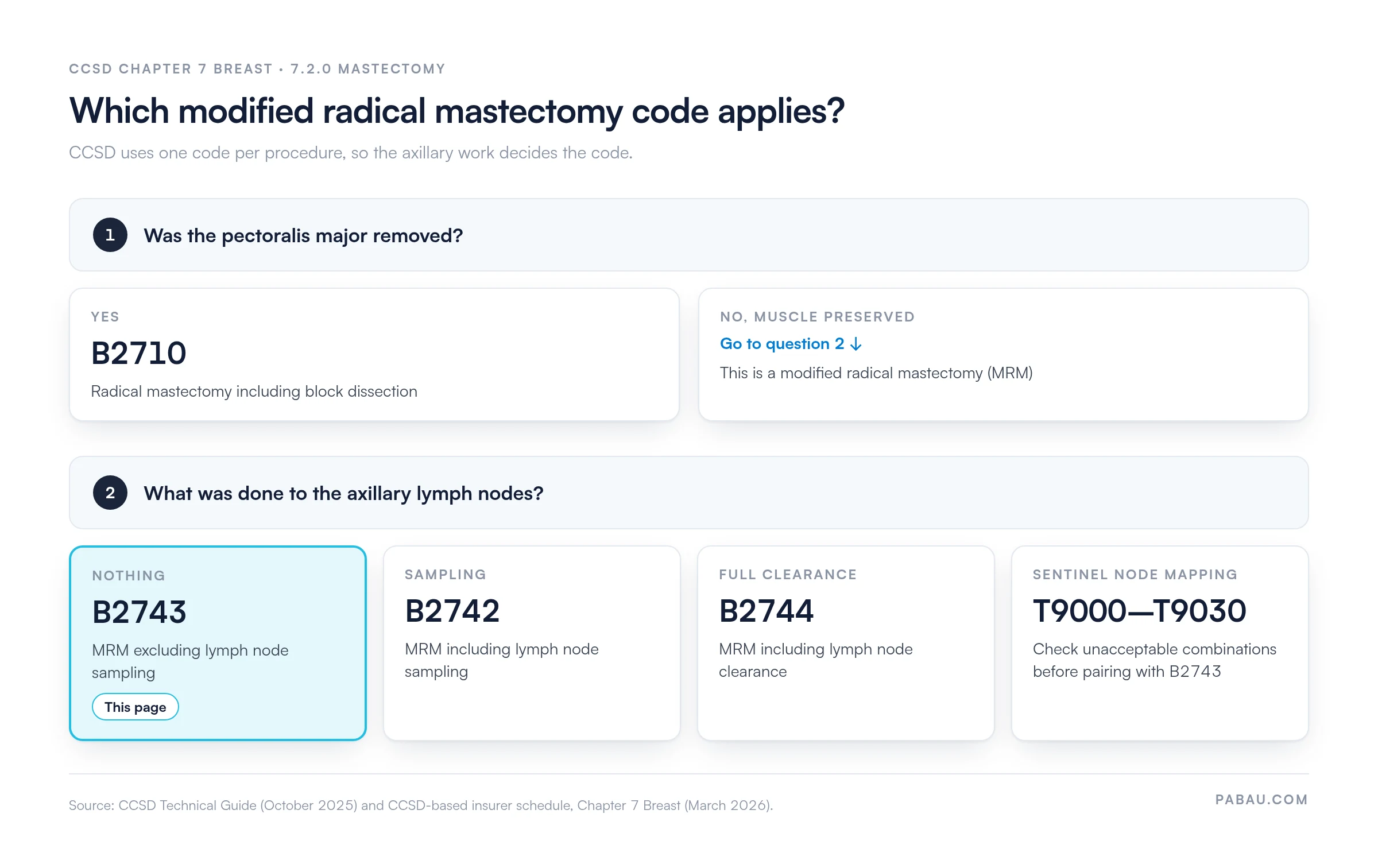Click the Radical mastectomy including block dissection text
The image size is (1378, 868).
tap(254, 392)
